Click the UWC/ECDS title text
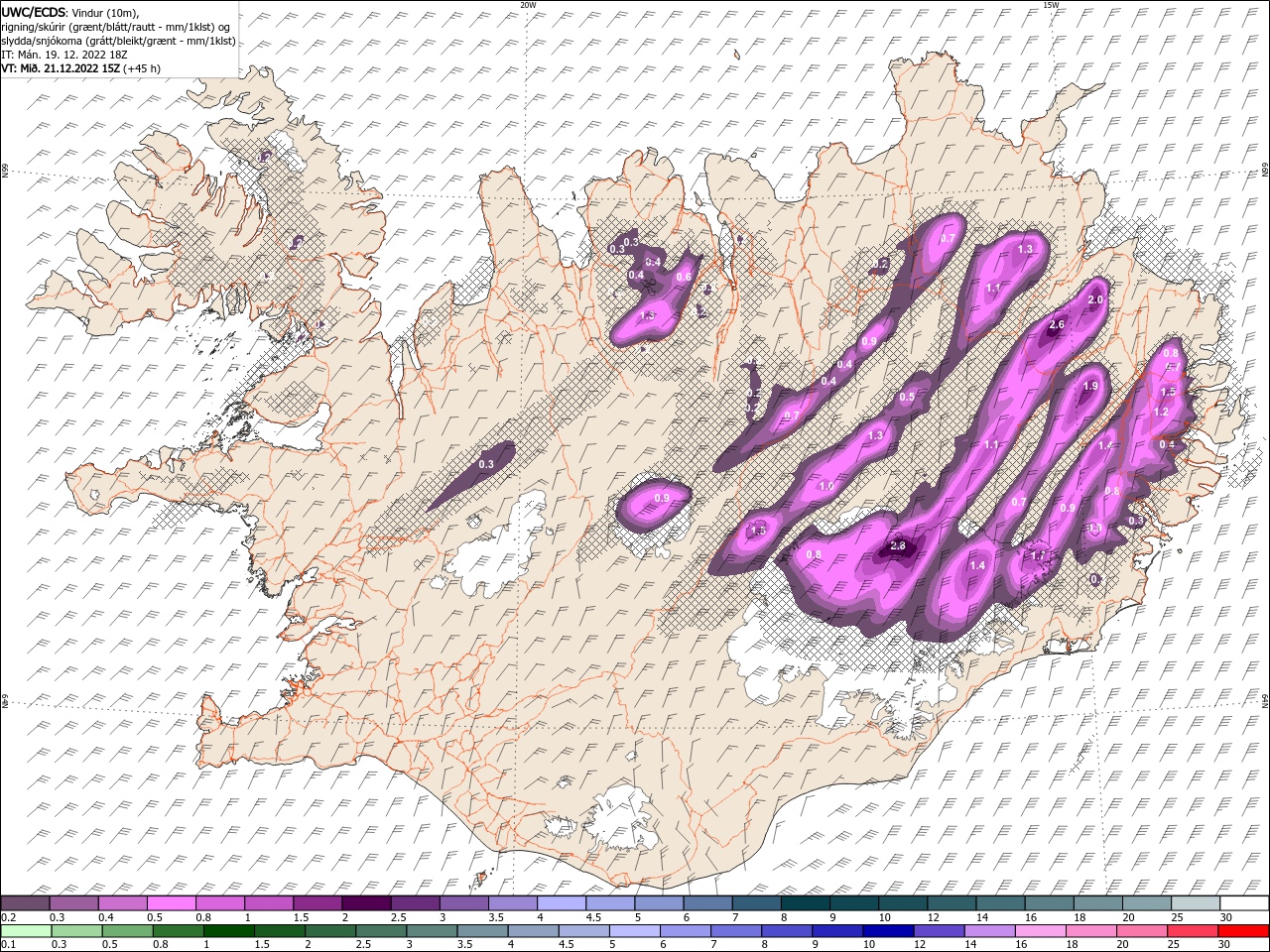 (33, 12)
